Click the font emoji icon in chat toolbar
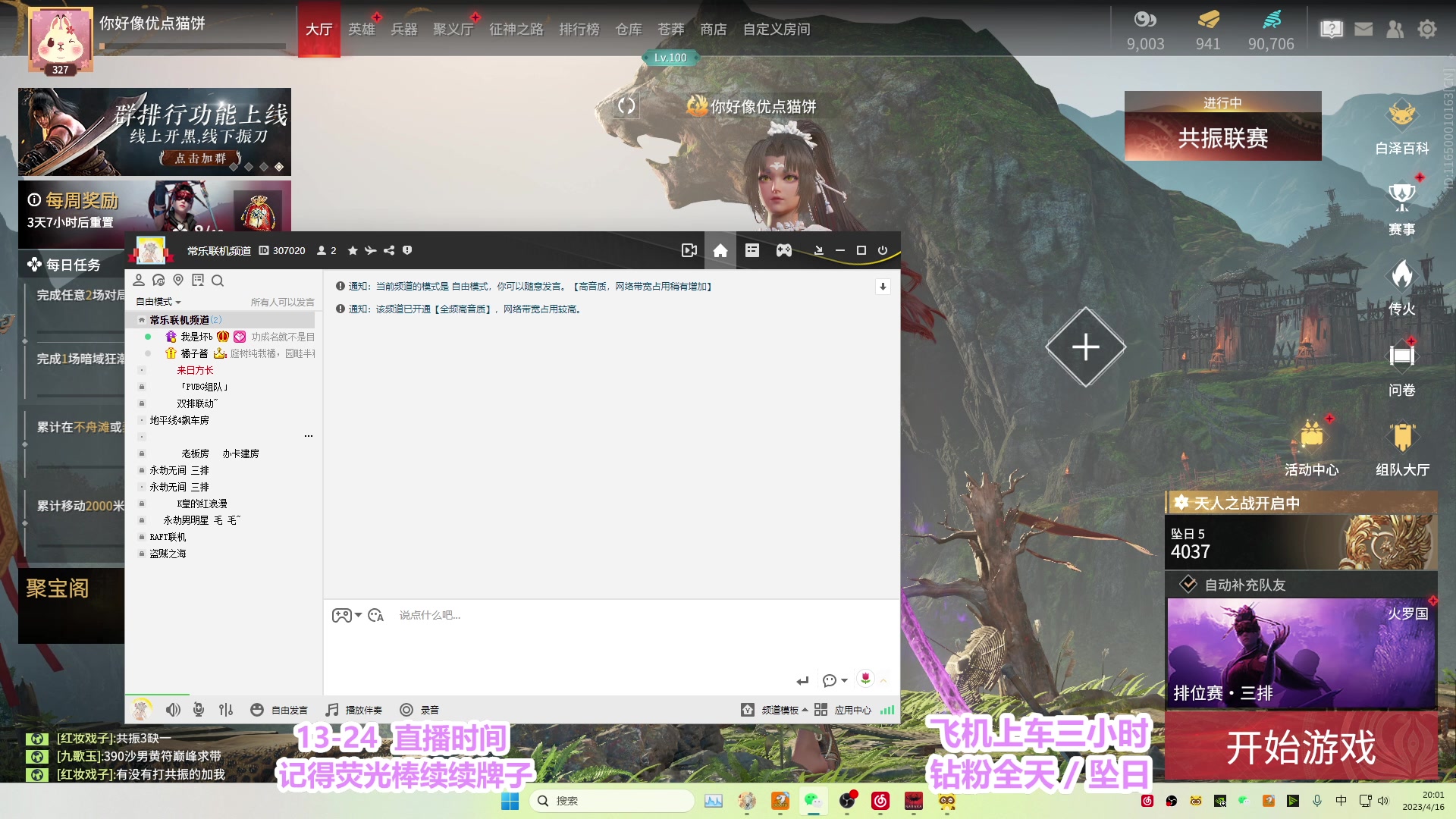The width and height of the screenshot is (1456, 819). pos(376,615)
